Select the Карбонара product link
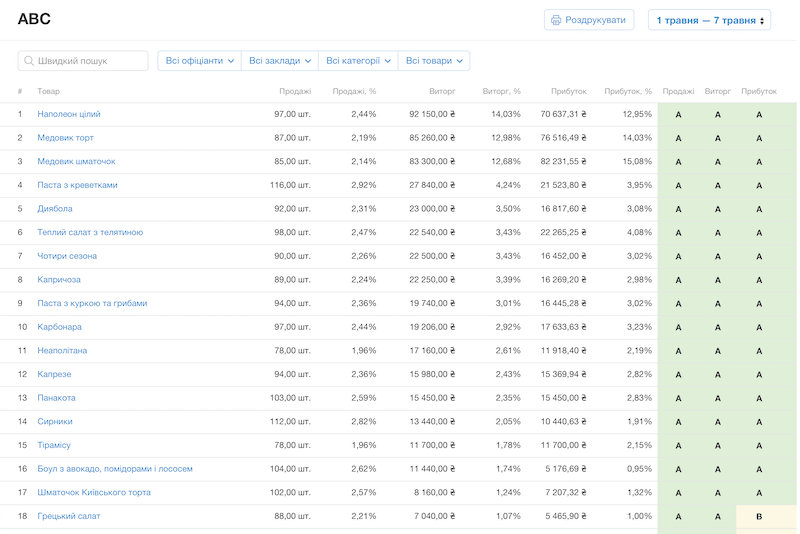The width and height of the screenshot is (800, 534). pos(59,327)
